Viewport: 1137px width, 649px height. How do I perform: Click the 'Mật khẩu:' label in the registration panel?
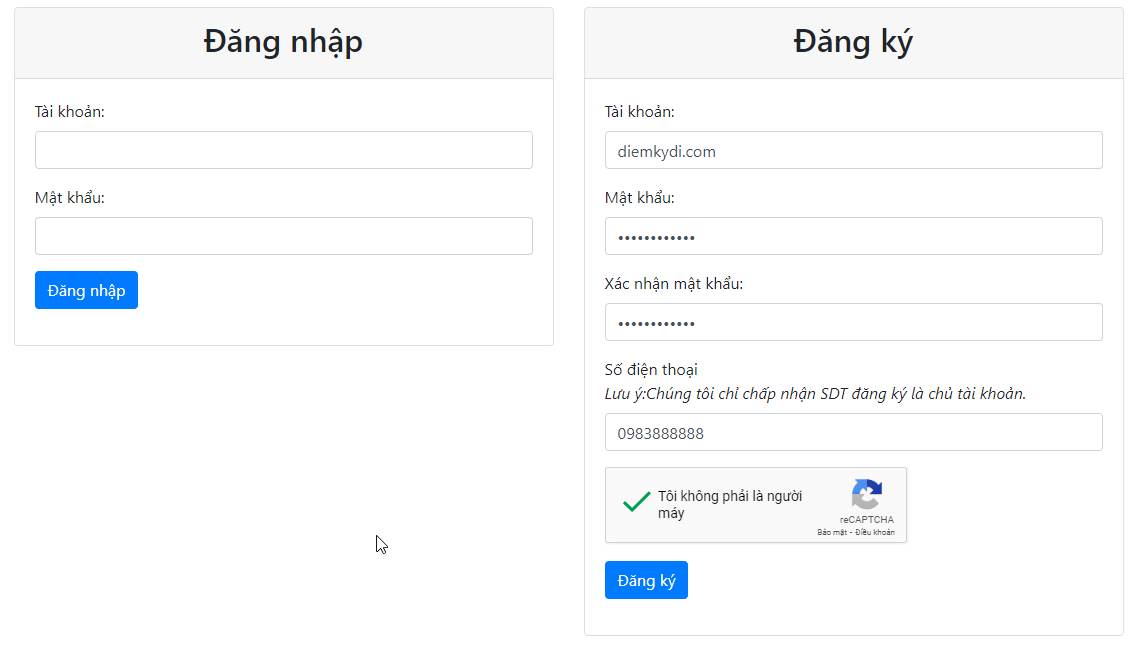(640, 197)
